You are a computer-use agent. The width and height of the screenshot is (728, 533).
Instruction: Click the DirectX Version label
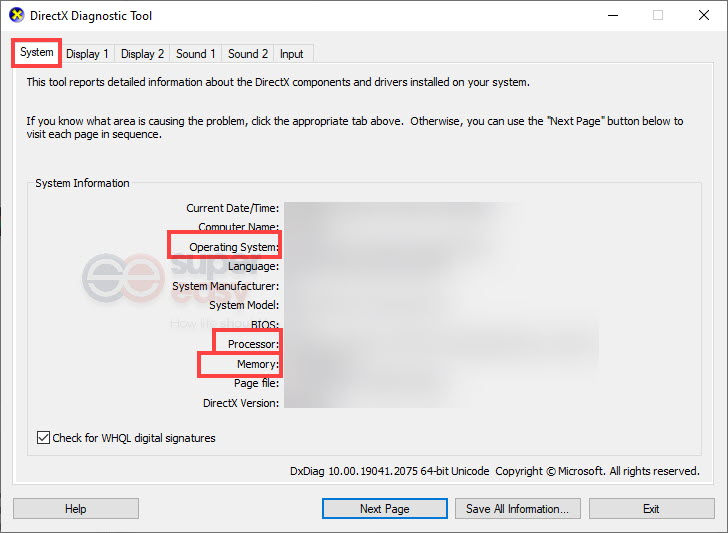point(240,402)
